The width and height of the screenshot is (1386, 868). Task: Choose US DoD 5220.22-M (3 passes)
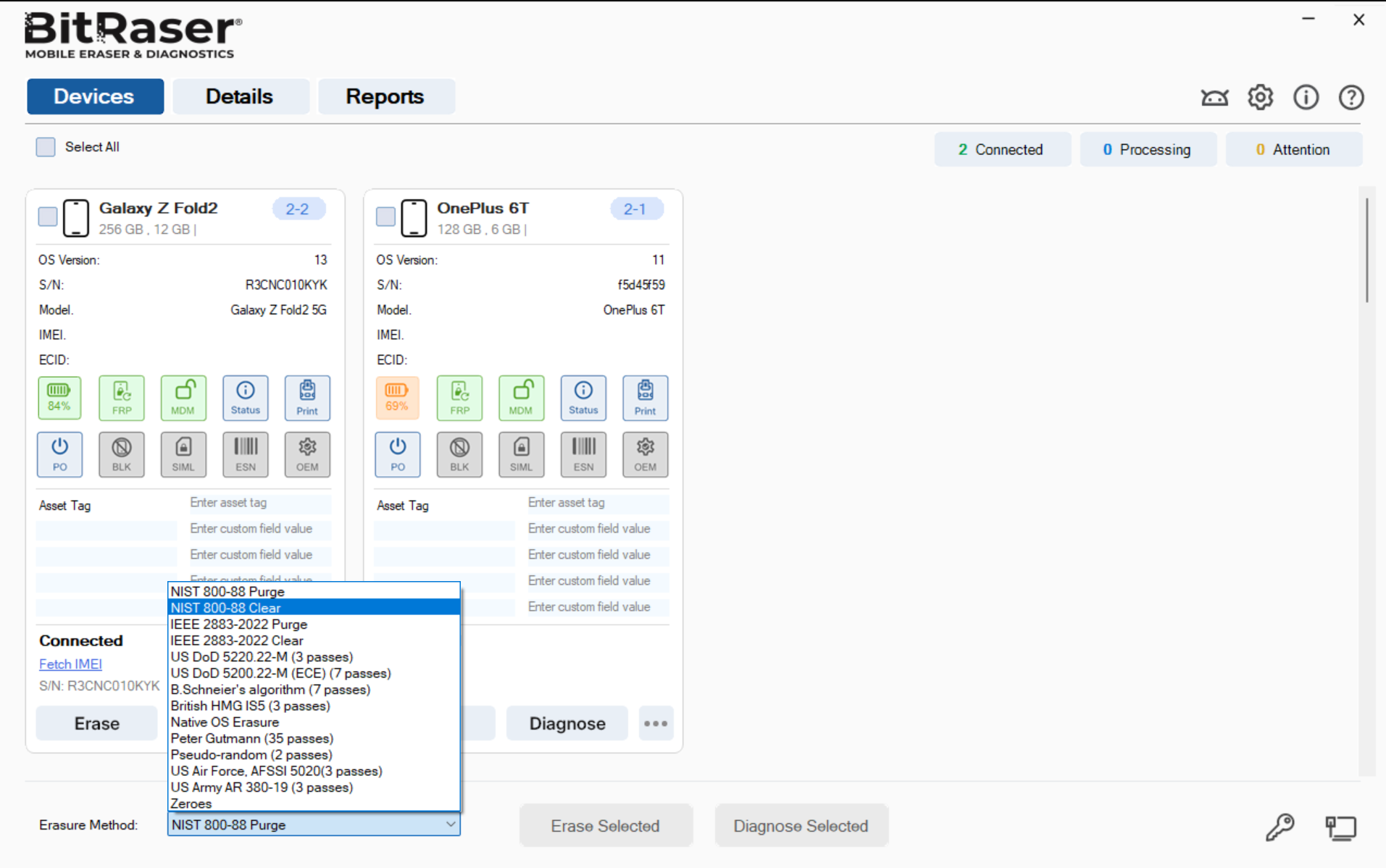[x=314, y=656]
